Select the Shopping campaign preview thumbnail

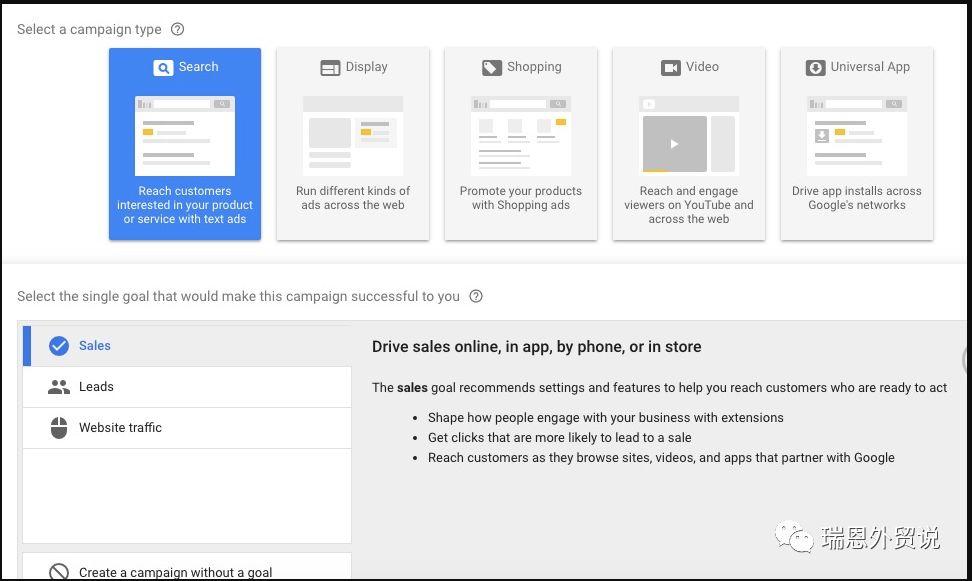click(521, 136)
